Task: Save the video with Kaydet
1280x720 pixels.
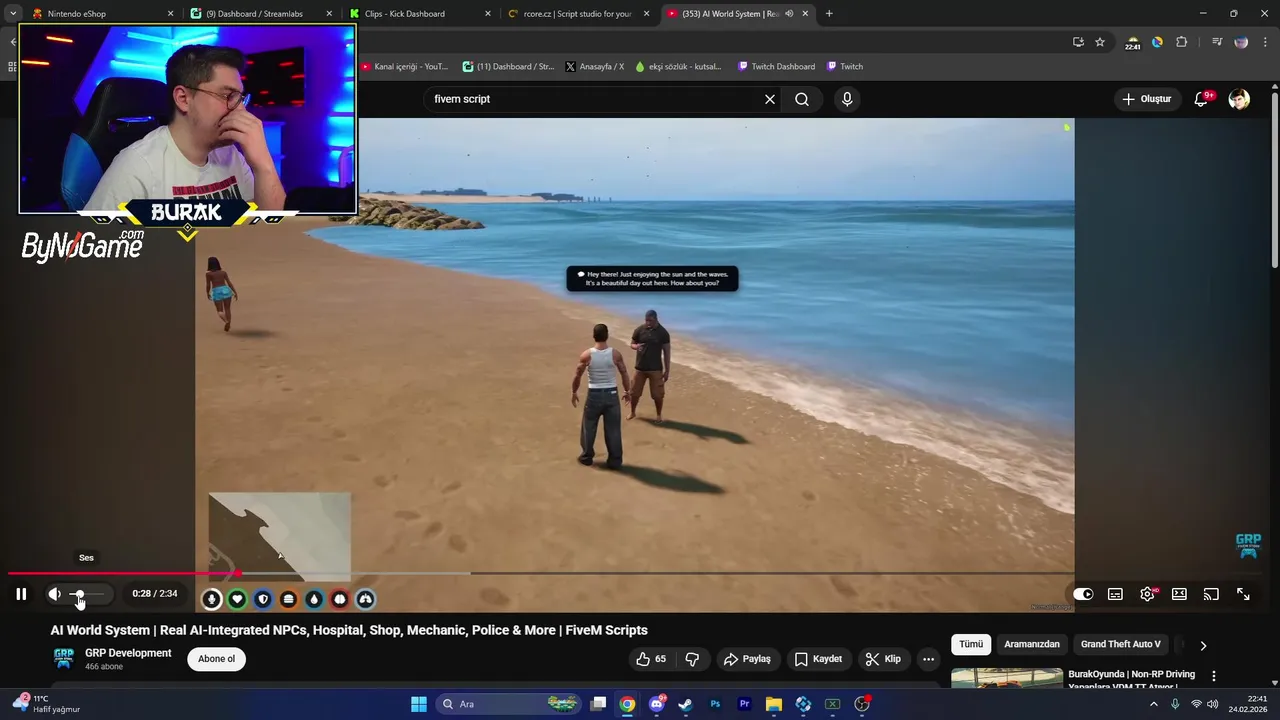Action: [818, 659]
